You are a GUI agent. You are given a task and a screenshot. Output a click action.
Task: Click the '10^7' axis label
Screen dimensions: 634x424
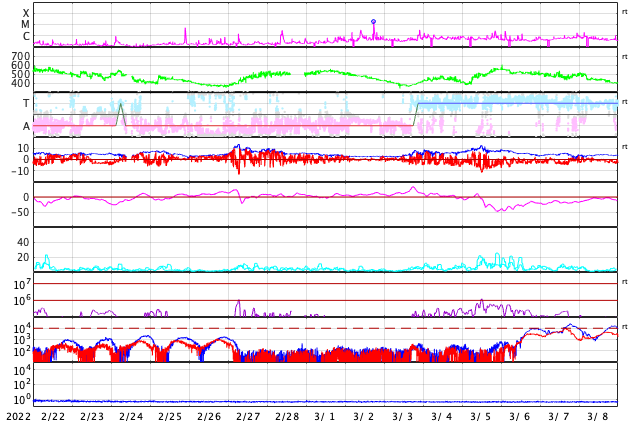pyautogui.click(x=22, y=284)
